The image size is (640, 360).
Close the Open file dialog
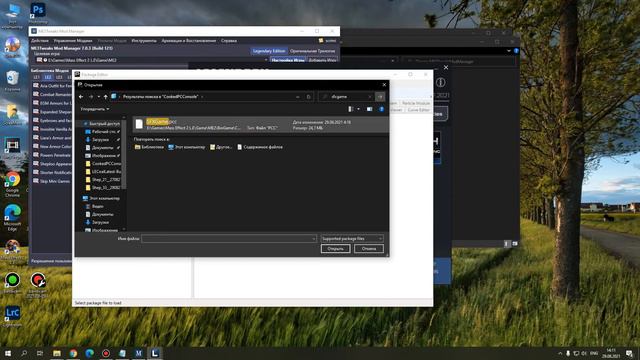click(x=384, y=85)
